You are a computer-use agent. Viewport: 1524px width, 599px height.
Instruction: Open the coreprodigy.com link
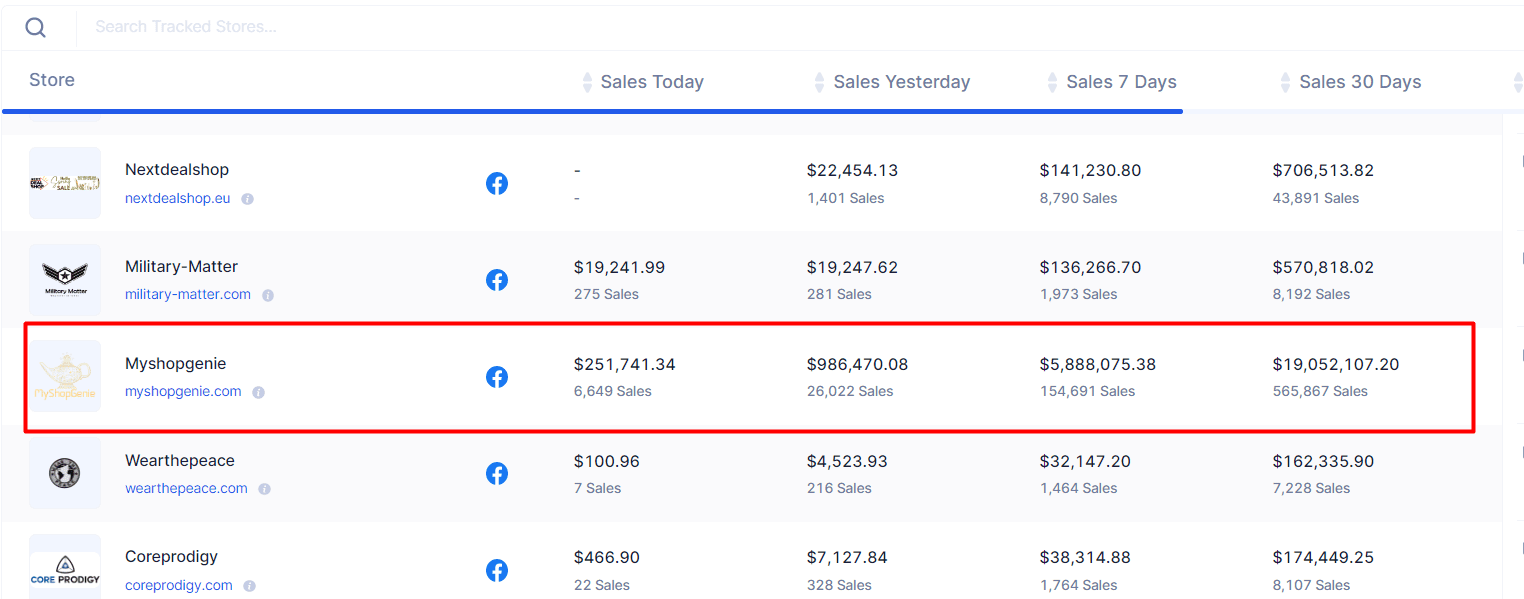[x=178, y=586]
